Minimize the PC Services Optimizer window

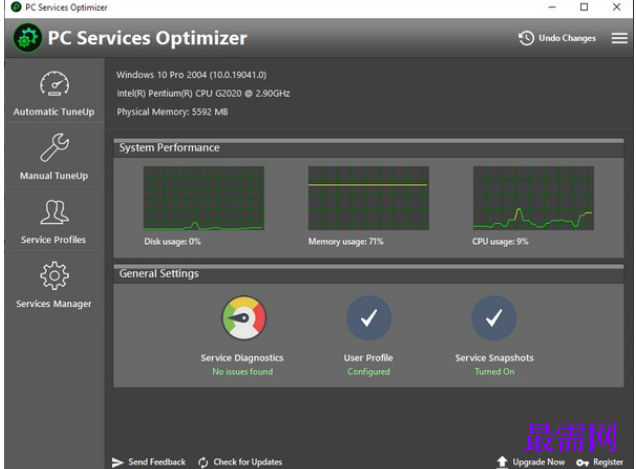(x=552, y=7)
